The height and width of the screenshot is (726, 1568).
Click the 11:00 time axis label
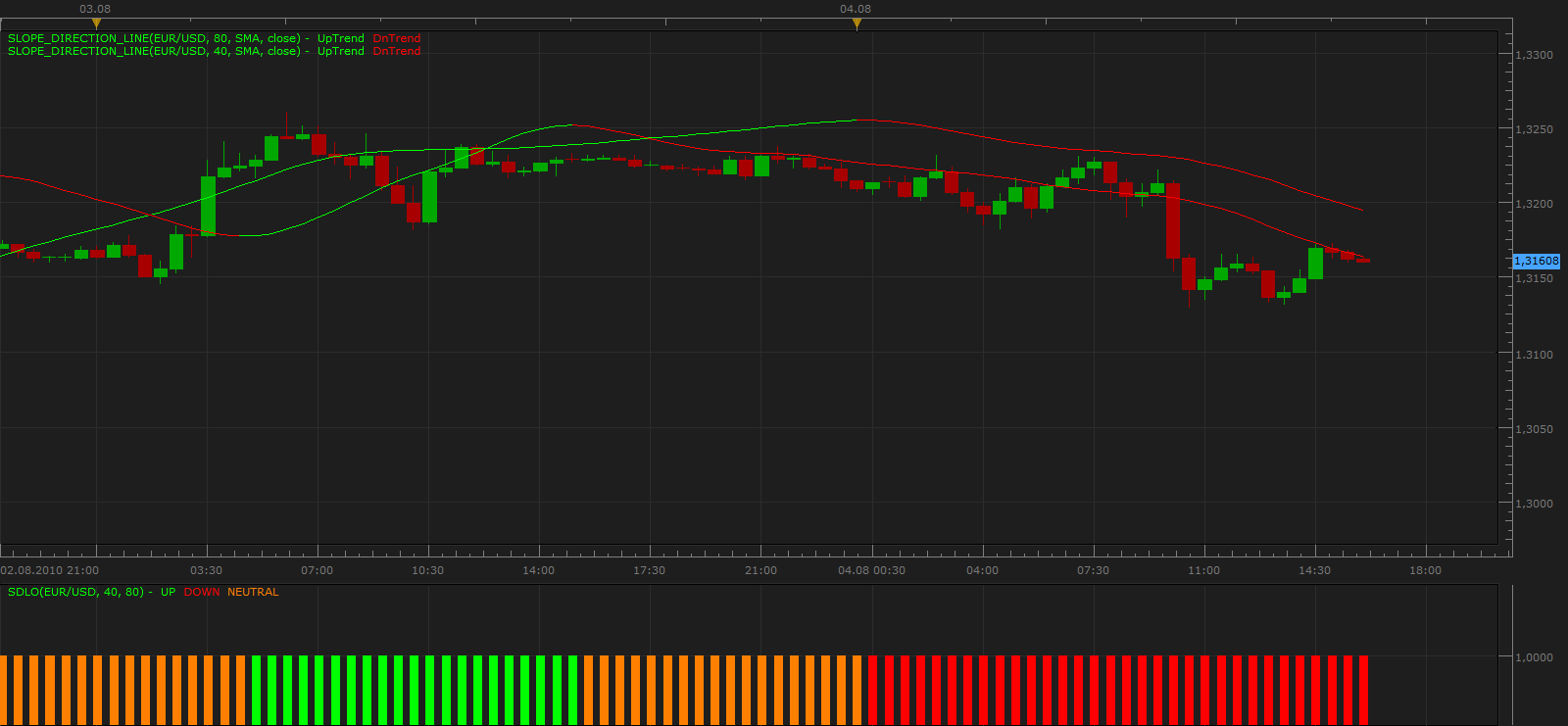(x=1203, y=570)
